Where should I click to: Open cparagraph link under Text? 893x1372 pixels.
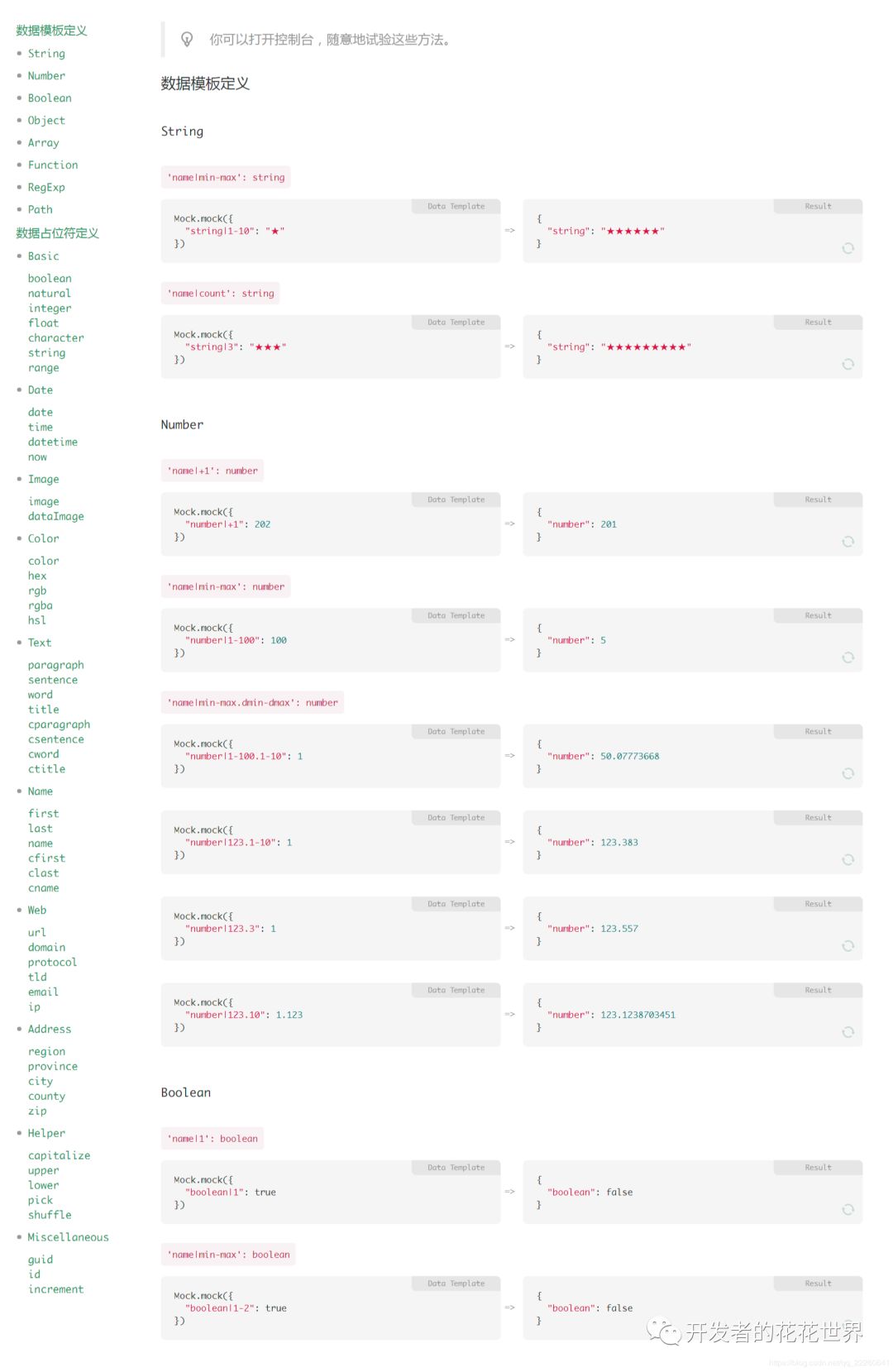click(59, 724)
